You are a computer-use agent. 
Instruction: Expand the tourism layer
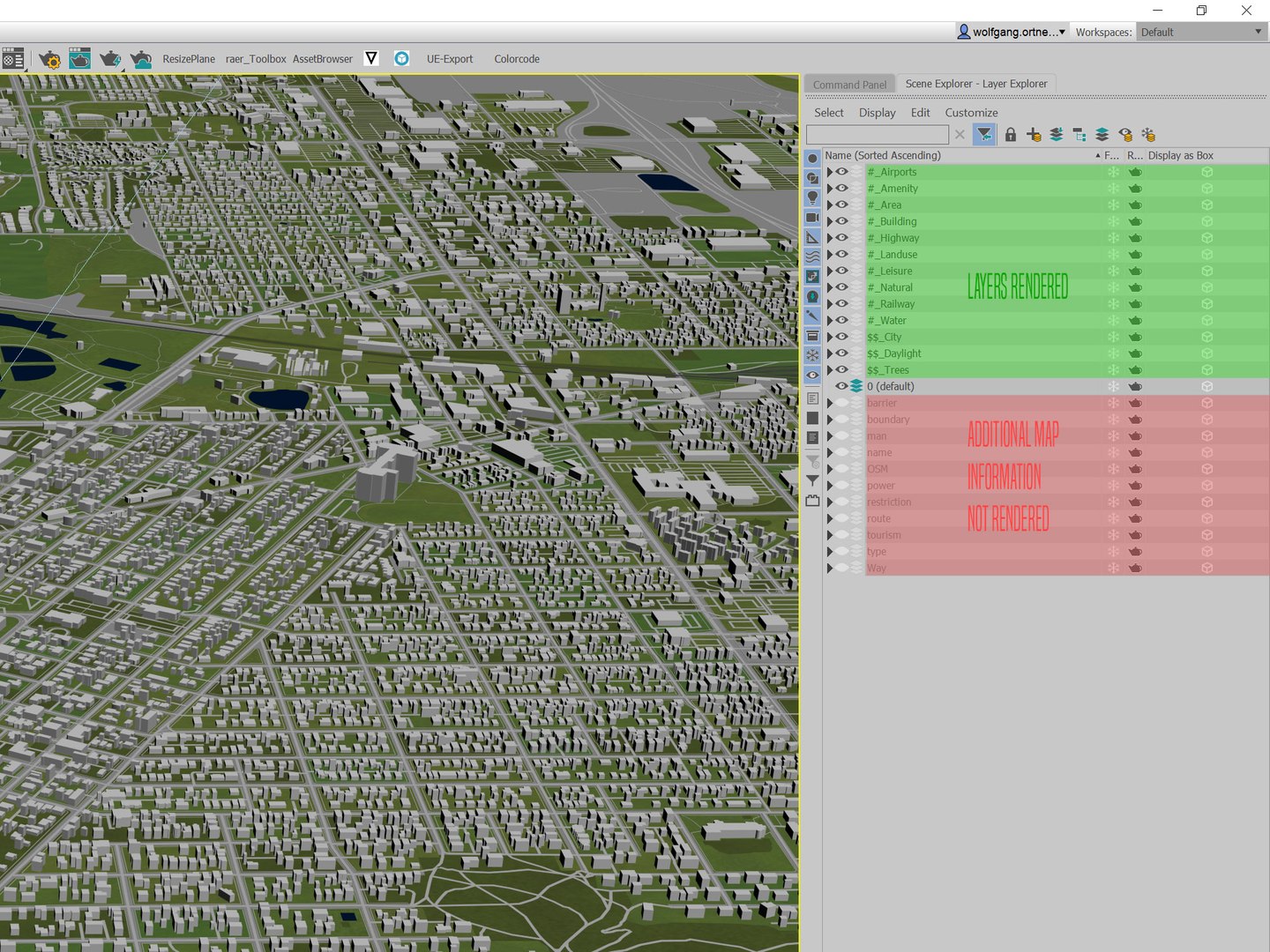coord(830,535)
